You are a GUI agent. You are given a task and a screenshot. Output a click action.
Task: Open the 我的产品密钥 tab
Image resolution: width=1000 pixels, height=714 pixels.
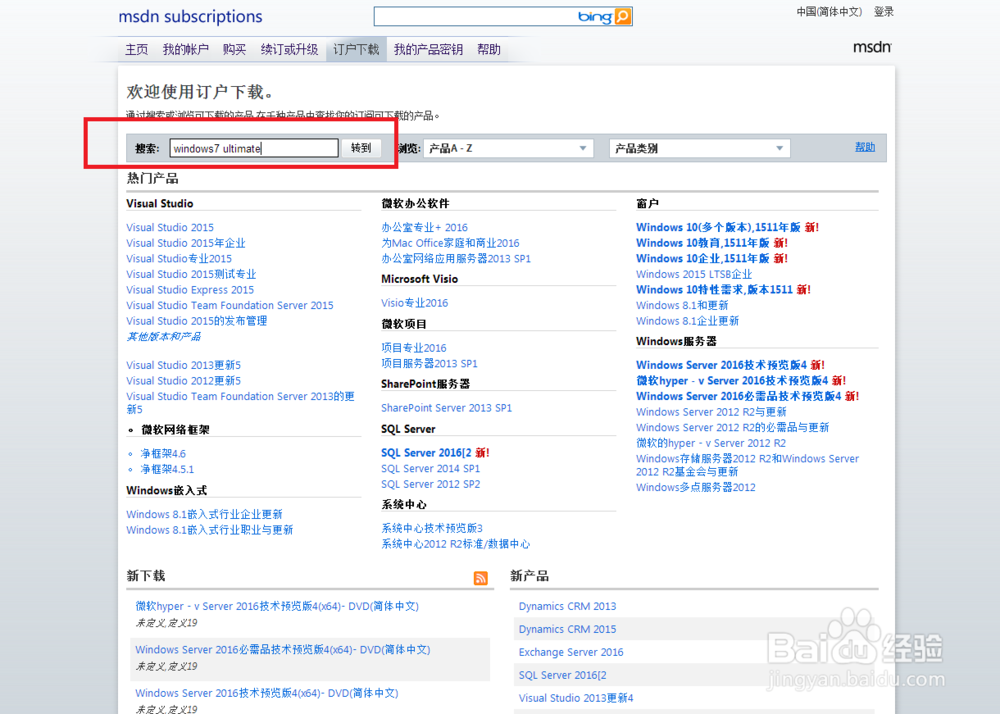428,50
